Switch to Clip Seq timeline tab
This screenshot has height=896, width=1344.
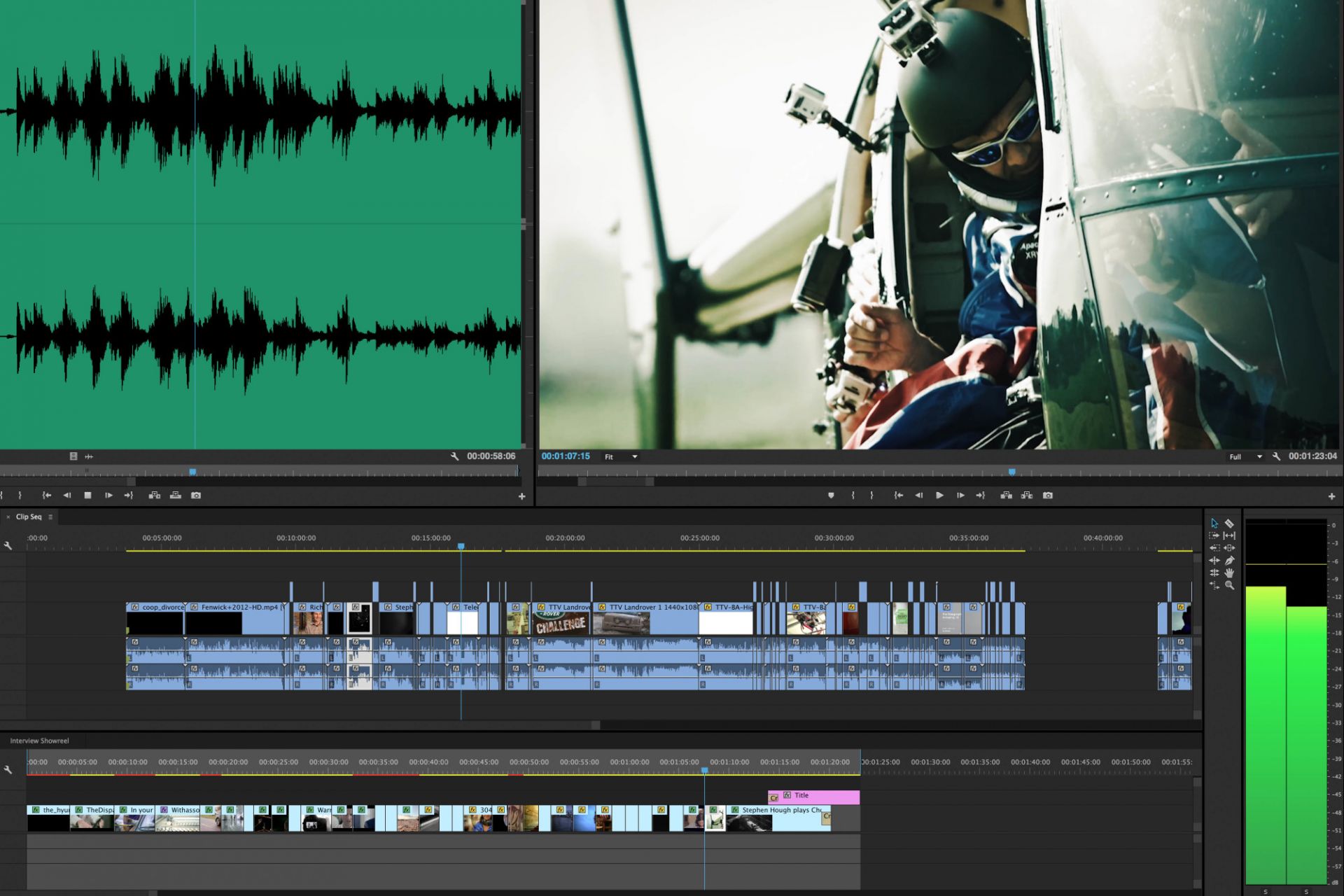29,517
